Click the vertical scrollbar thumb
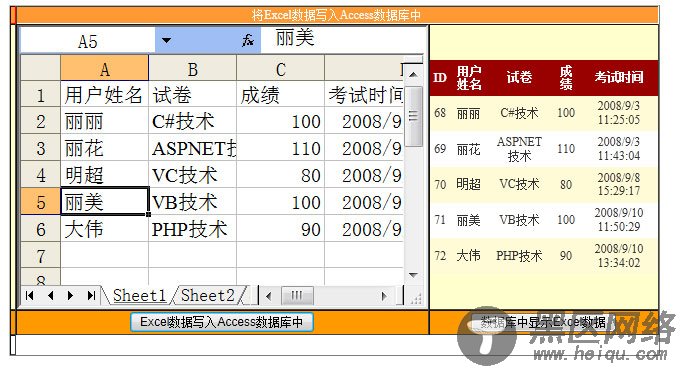The width and height of the screenshot is (689, 371). click(x=413, y=116)
